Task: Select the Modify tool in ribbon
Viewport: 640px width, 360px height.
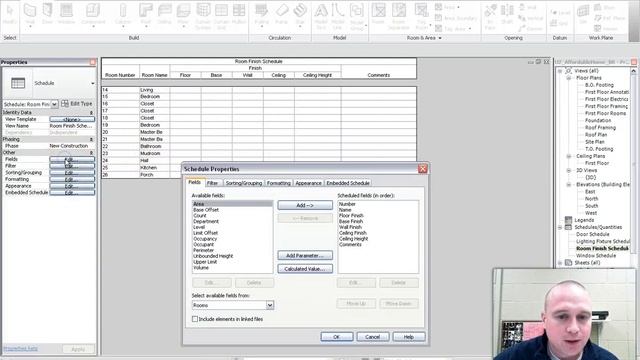Action: click(10, 14)
